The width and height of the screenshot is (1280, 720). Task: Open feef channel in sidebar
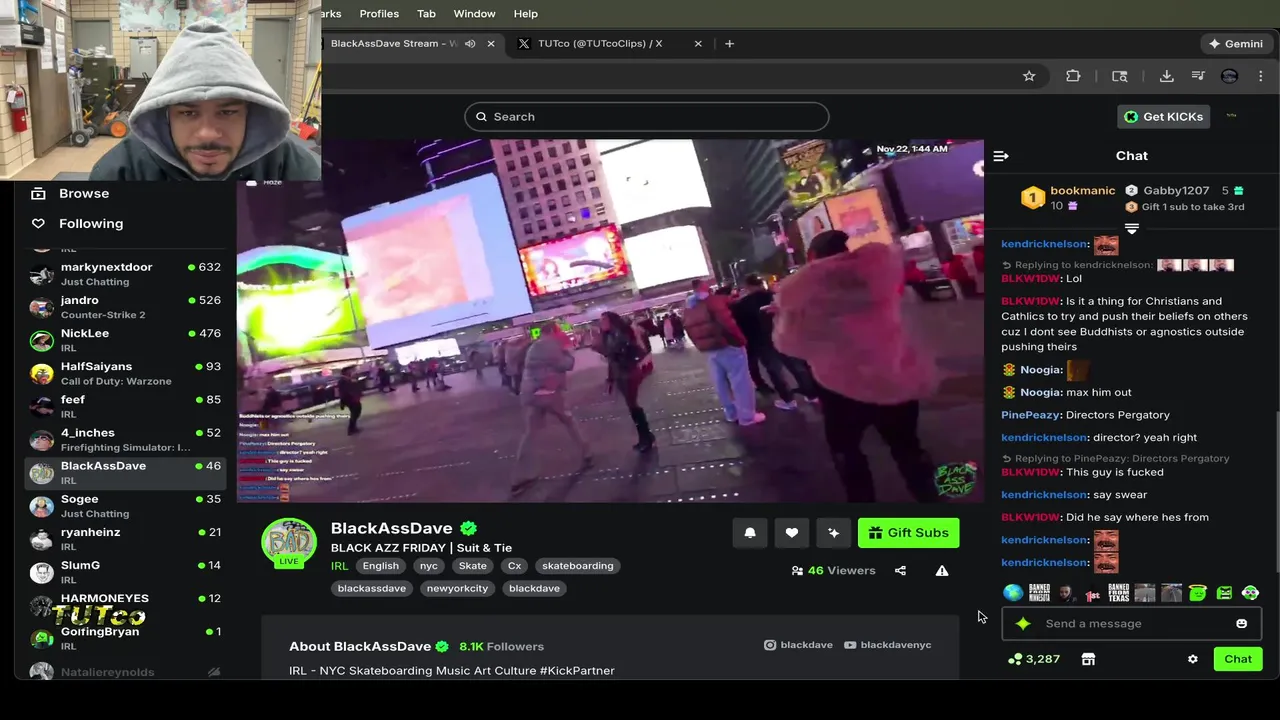click(127, 406)
